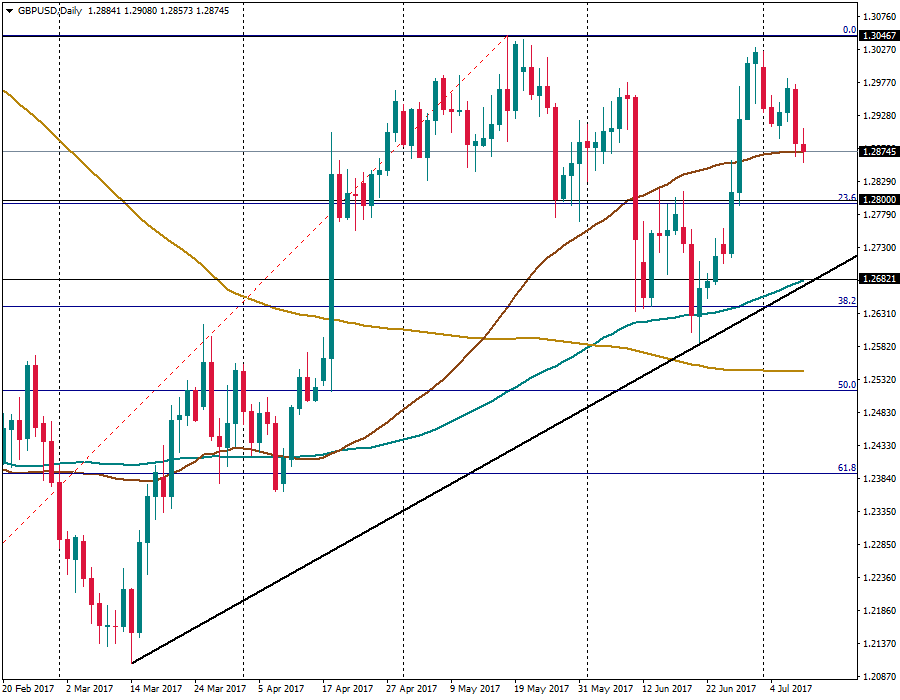Click the current price tag 1.28745
This screenshot has width=900, height=700.
[x=878, y=151]
